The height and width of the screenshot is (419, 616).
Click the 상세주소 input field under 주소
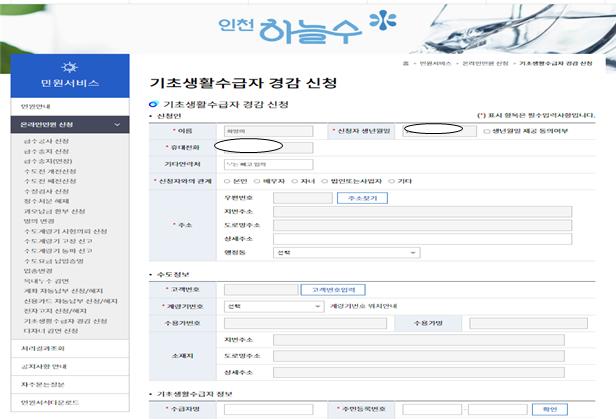[x=422, y=239]
